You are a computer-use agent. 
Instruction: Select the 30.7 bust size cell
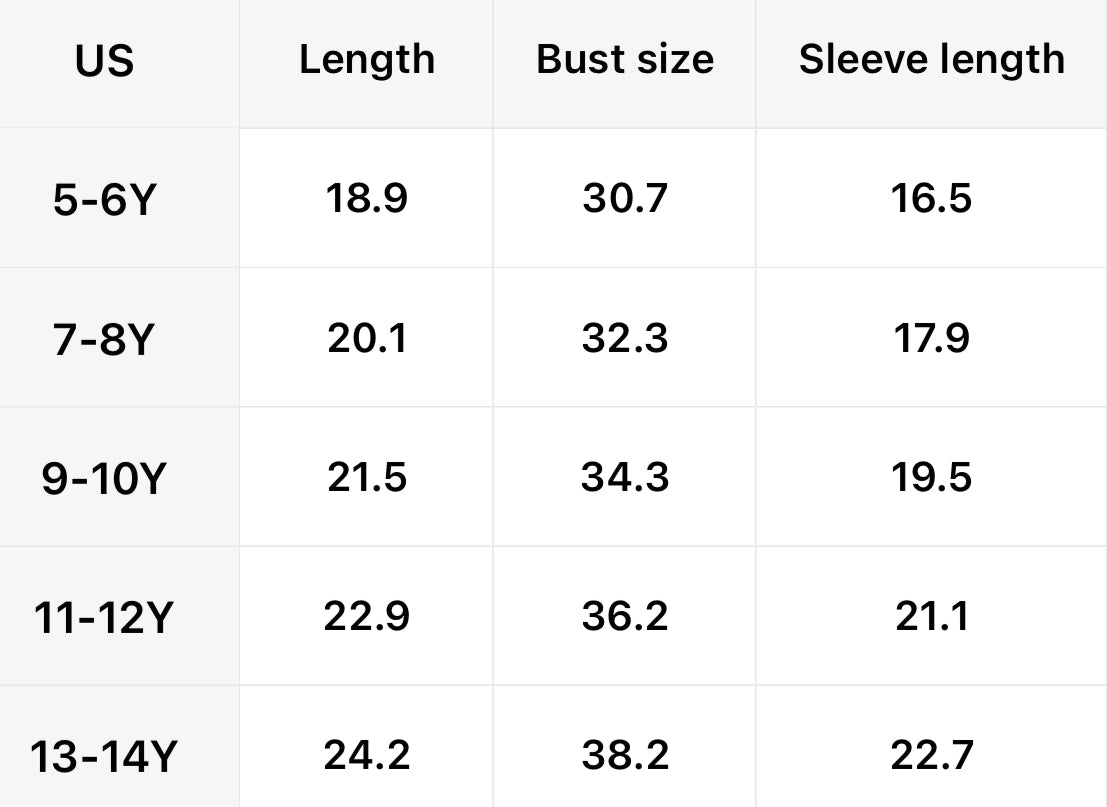pyautogui.click(x=625, y=198)
